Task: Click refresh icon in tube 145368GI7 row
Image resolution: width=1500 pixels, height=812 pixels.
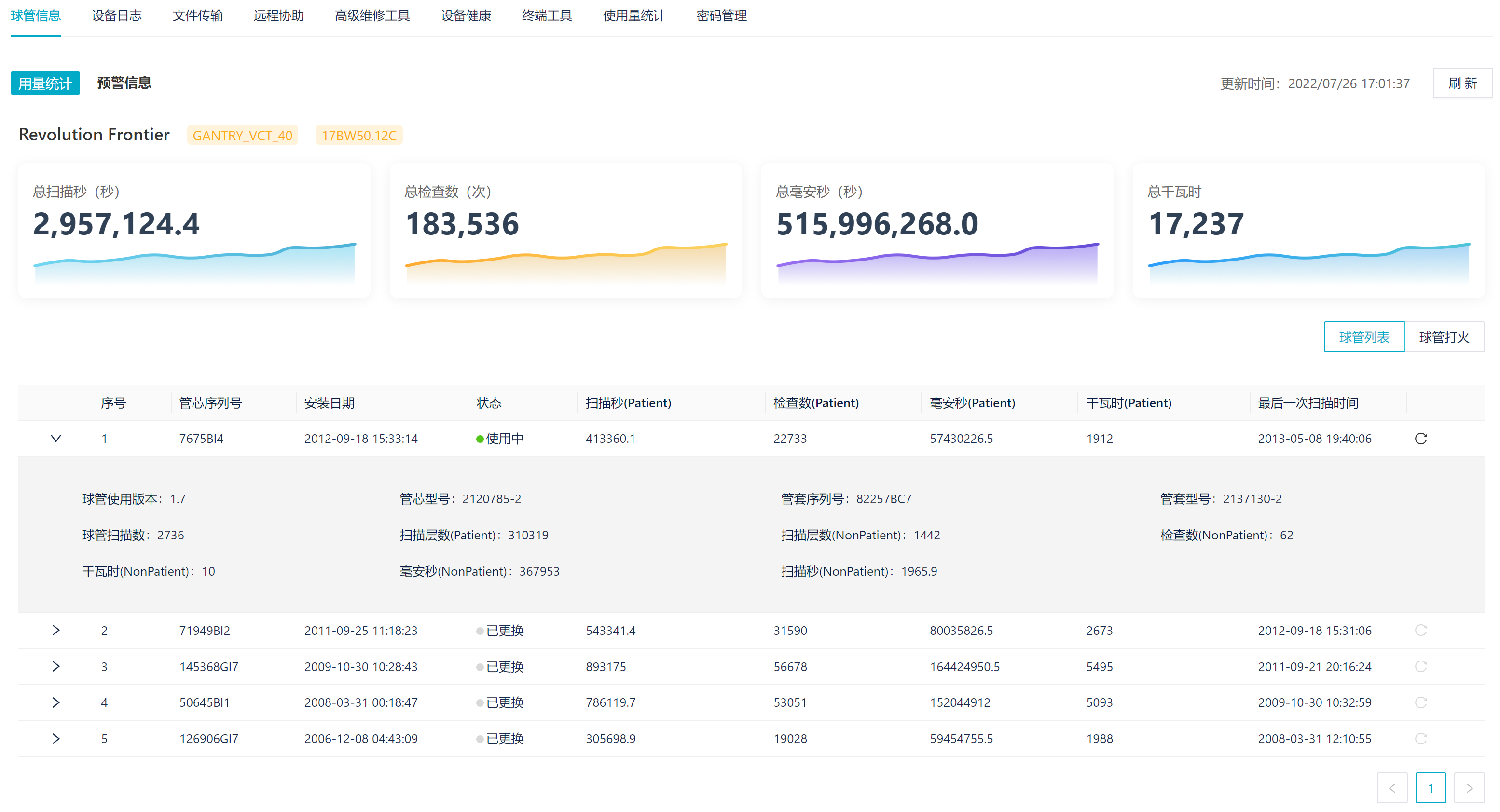Action: 1420,666
